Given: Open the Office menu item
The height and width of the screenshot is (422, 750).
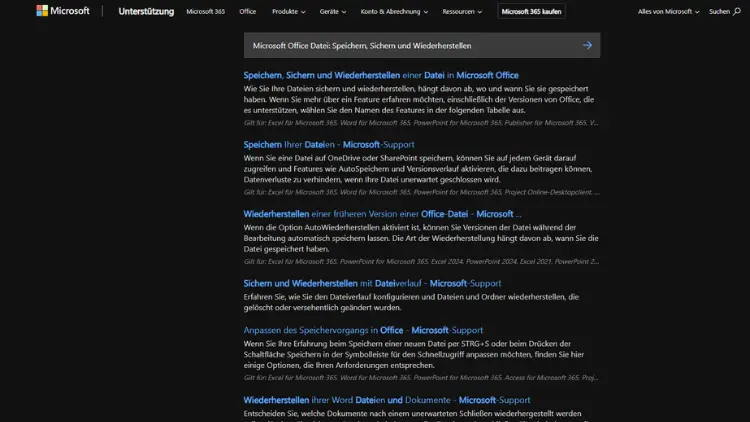Looking at the screenshot, I should (247, 11).
